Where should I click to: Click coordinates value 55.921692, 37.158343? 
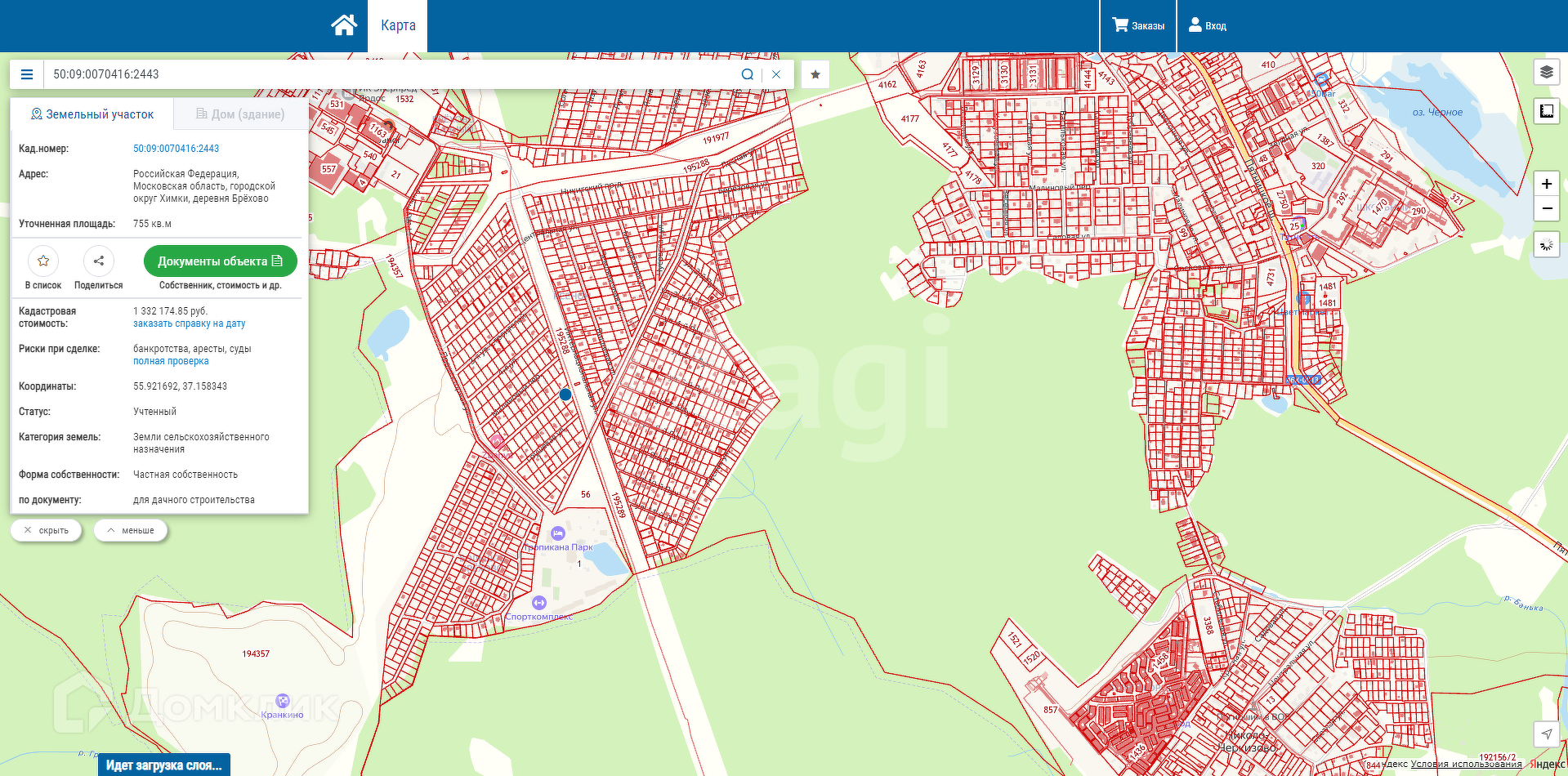181,386
